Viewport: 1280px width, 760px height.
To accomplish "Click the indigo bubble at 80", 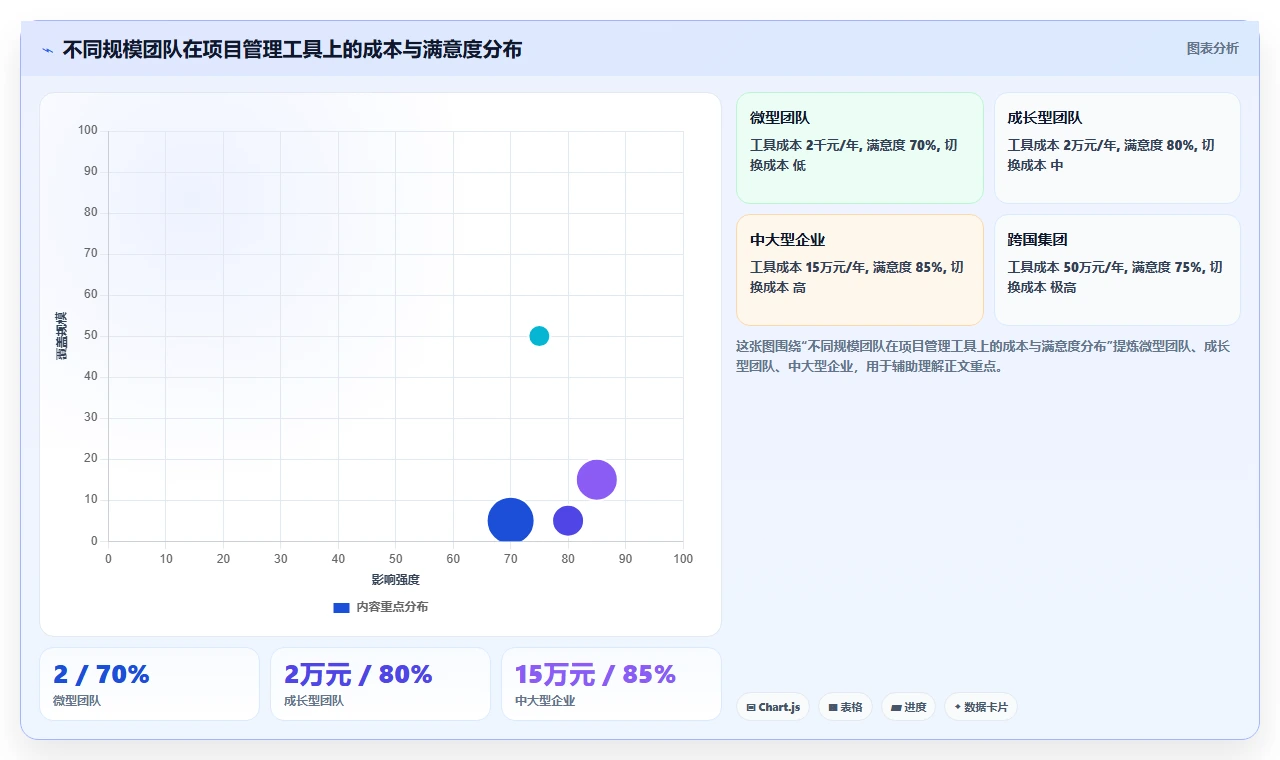I will coord(568,521).
